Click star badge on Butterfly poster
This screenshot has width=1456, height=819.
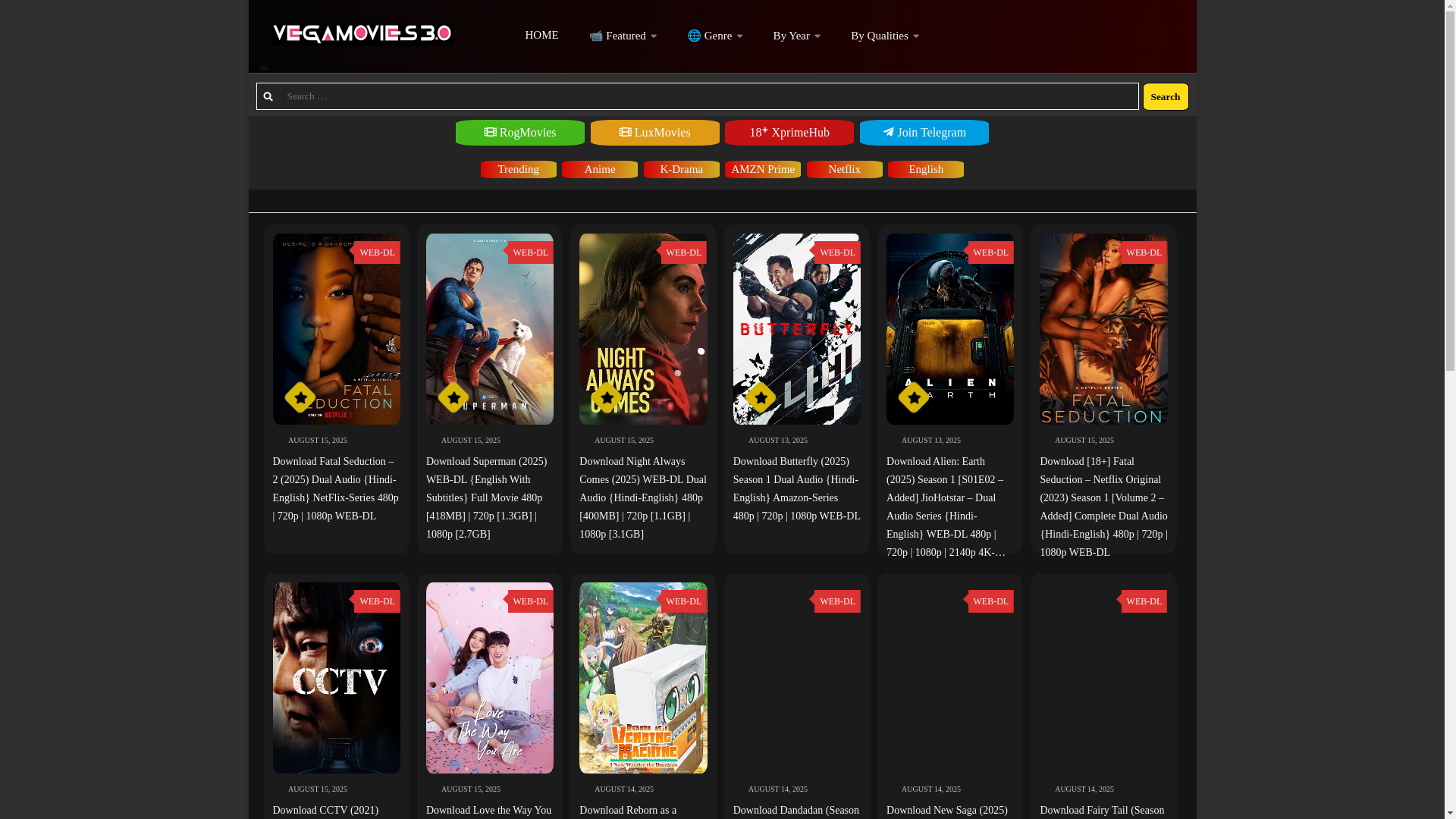[761, 397]
